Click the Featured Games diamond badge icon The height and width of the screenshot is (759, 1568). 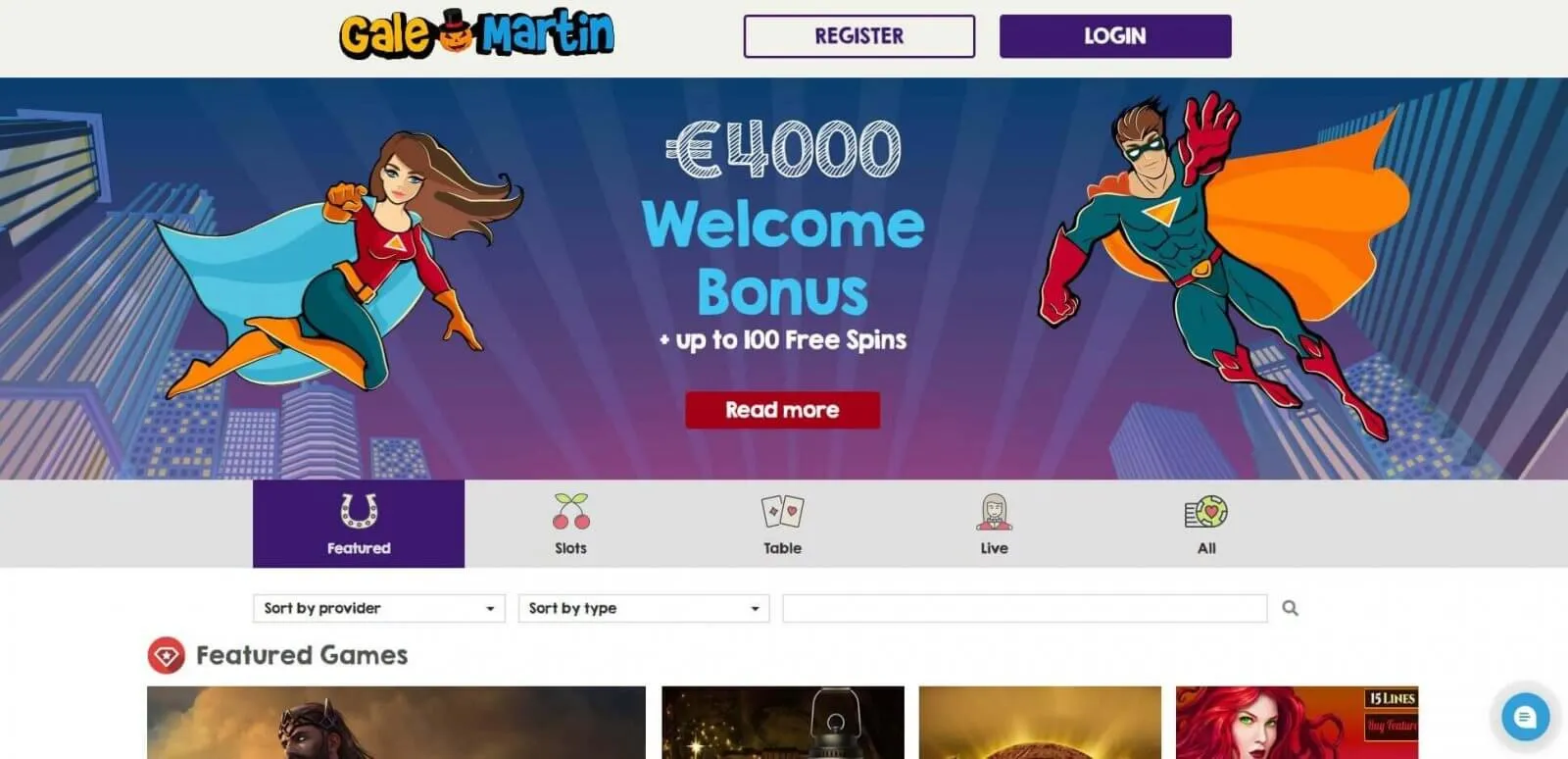166,655
